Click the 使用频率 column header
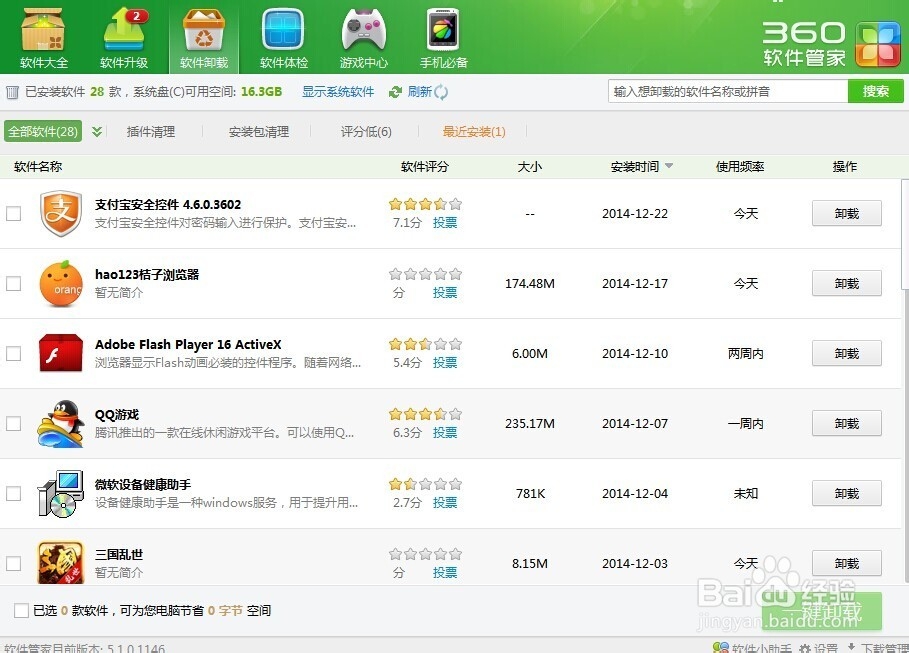Image resolution: width=909 pixels, height=653 pixels. (x=740, y=166)
